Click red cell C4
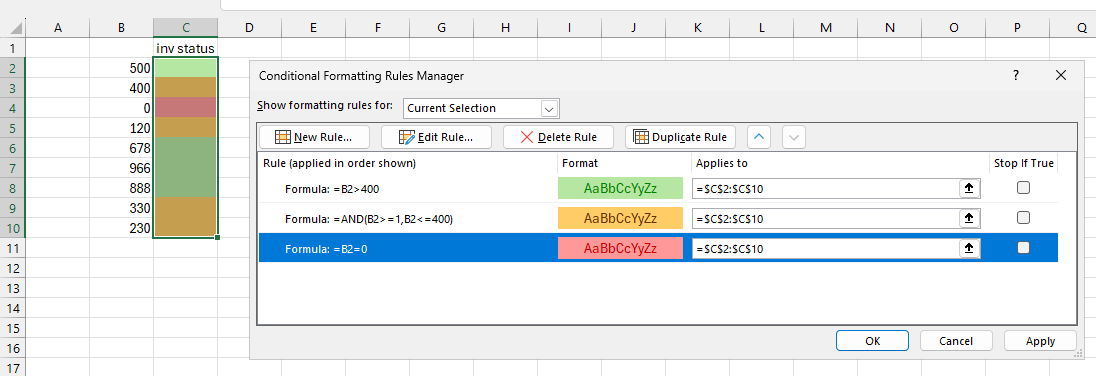The image size is (1096, 376). (185, 108)
